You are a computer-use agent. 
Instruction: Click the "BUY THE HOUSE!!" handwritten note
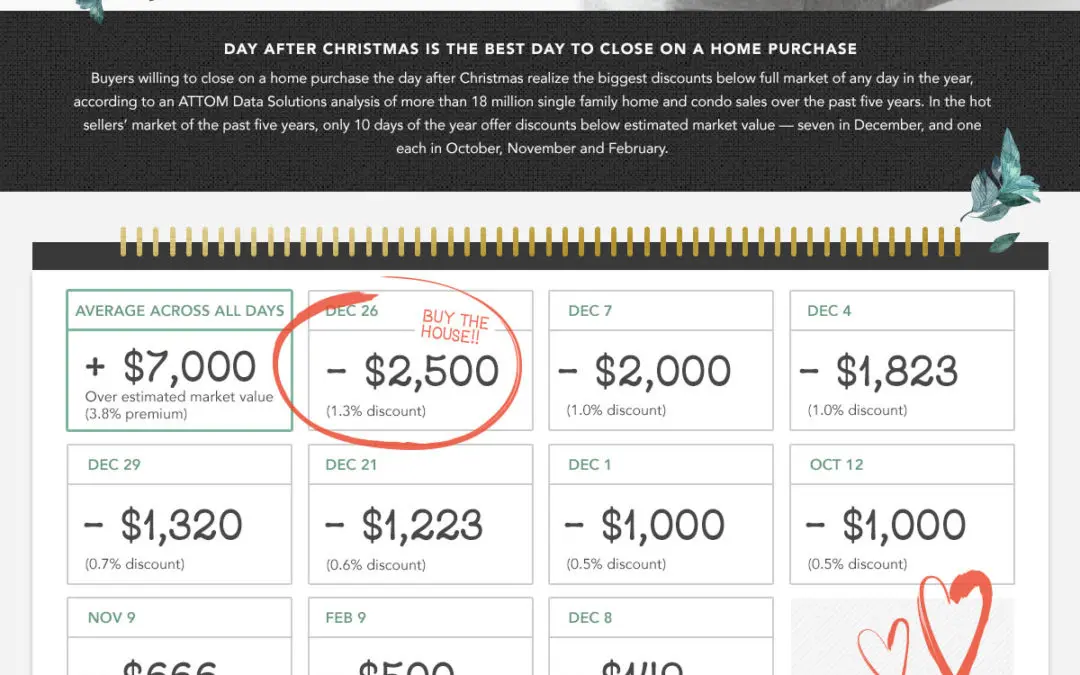point(455,325)
